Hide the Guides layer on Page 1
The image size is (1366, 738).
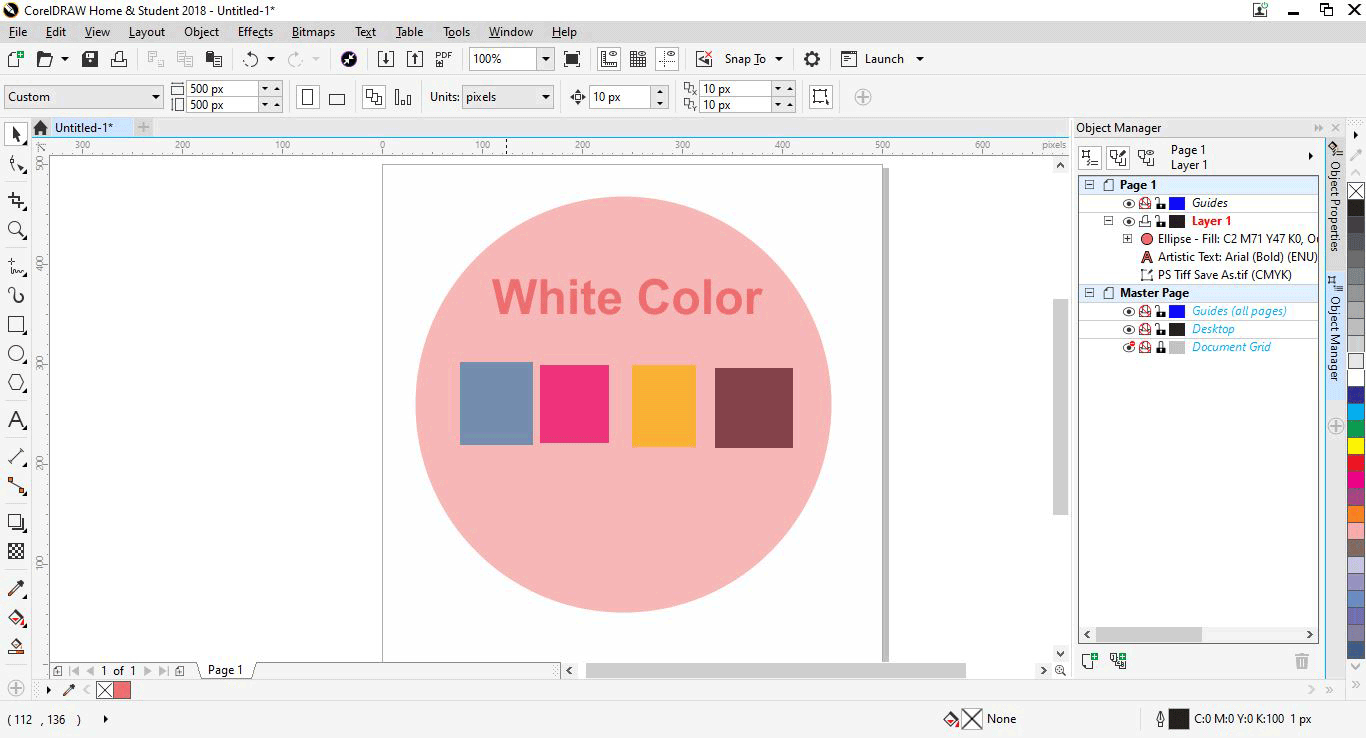[1129, 203]
